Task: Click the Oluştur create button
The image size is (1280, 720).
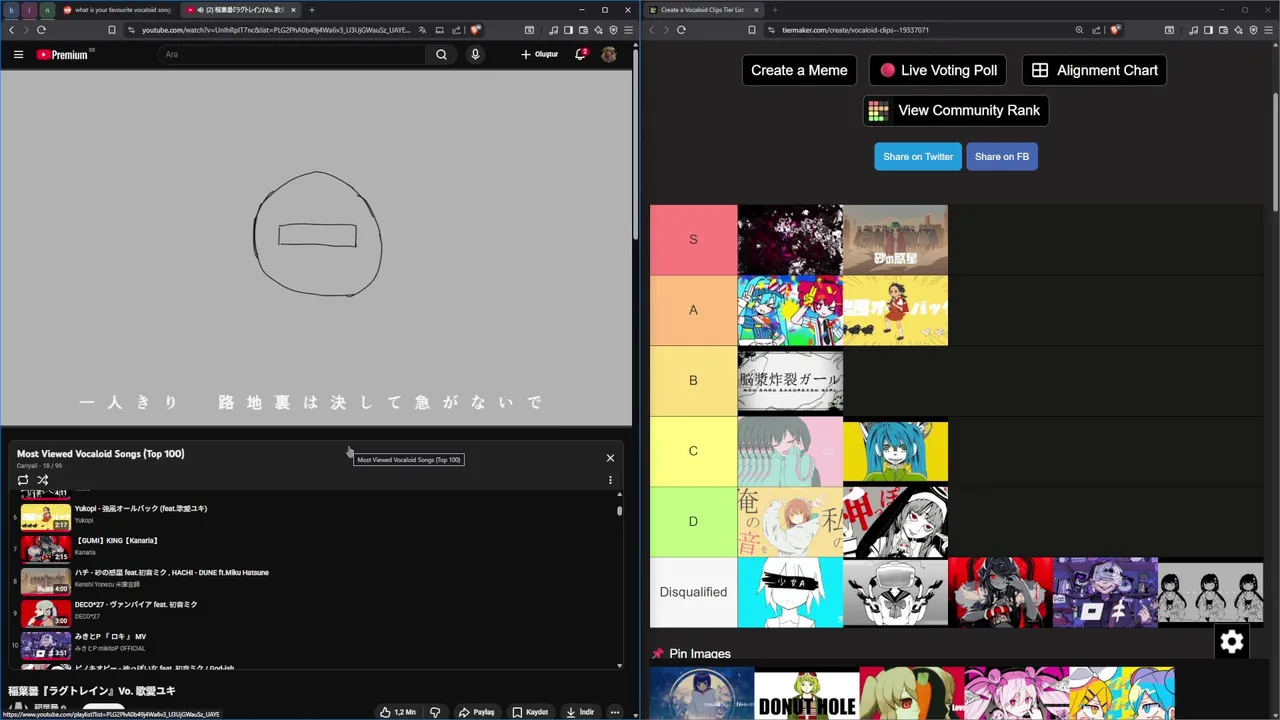Action: click(539, 54)
